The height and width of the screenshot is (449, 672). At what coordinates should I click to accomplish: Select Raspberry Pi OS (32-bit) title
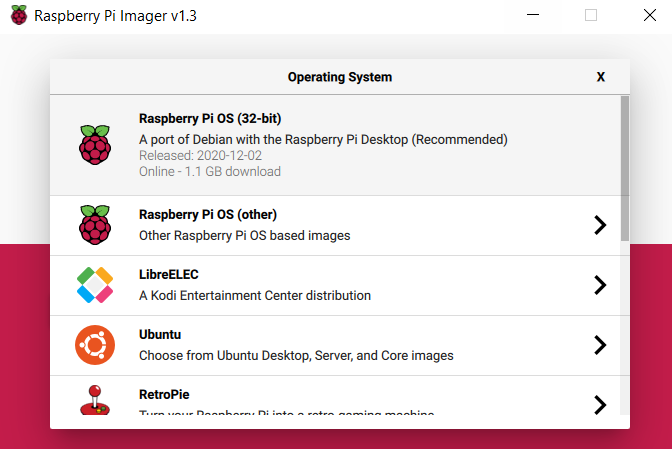(210, 119)
